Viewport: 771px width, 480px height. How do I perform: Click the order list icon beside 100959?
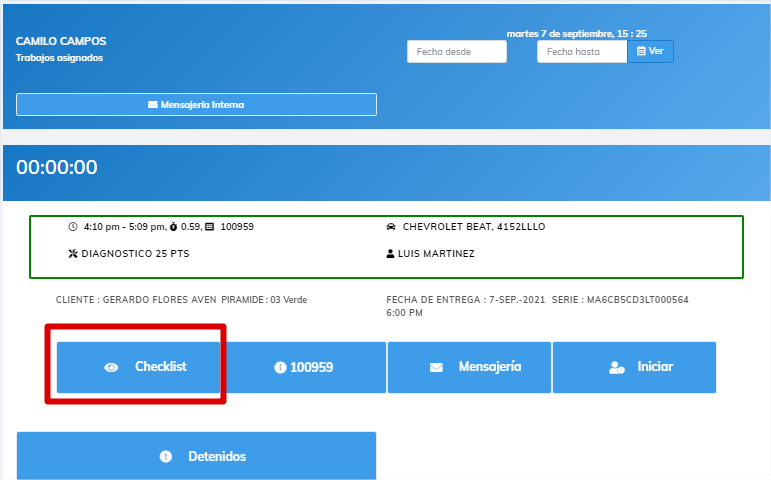pyautogui.click(x=209, y=227)
